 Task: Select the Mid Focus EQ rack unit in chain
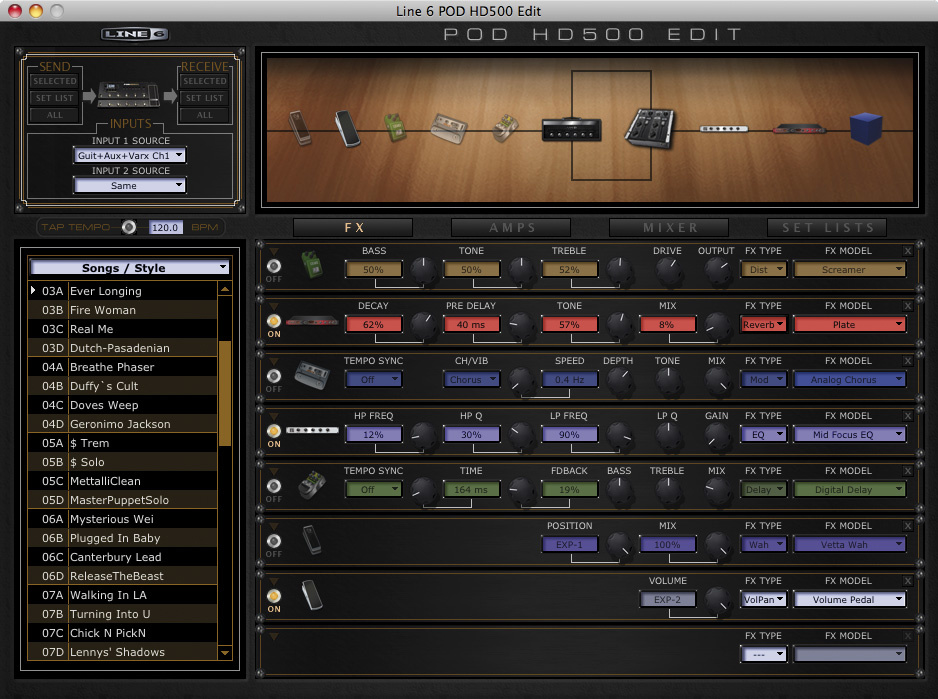point(724,129)
